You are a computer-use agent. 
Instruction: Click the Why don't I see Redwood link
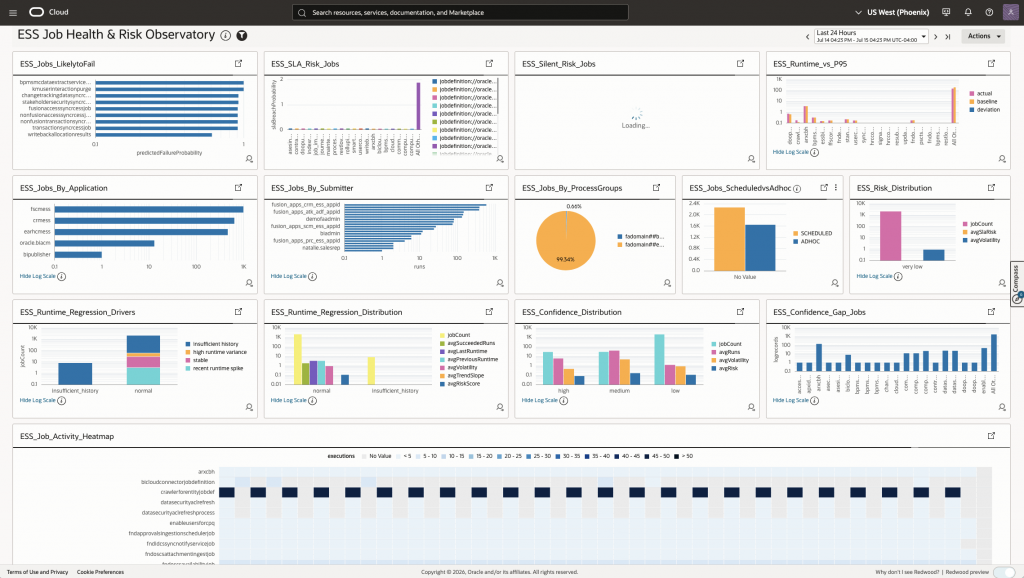tap(907, 572)
